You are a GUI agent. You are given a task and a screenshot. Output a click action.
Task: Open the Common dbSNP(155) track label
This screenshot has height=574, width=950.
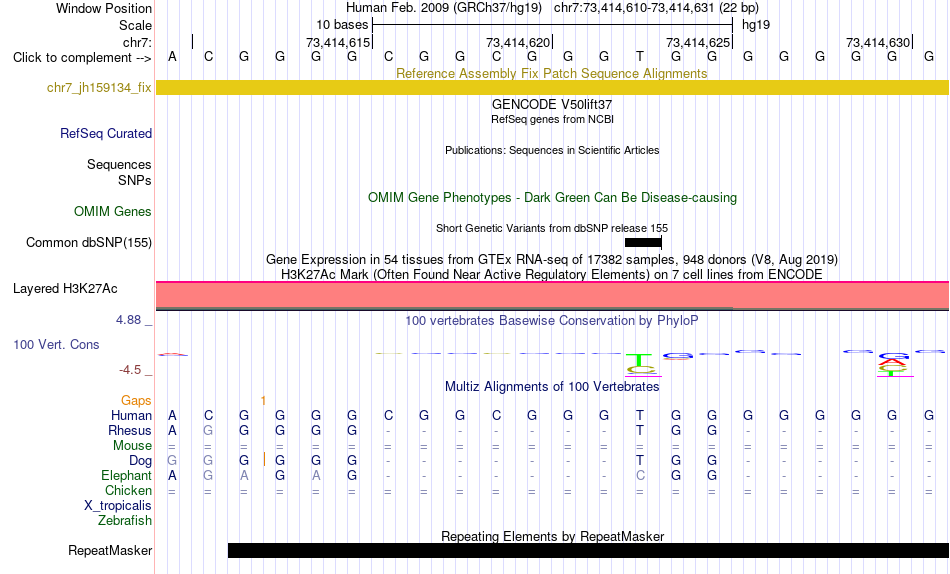[x=88, y=242]
